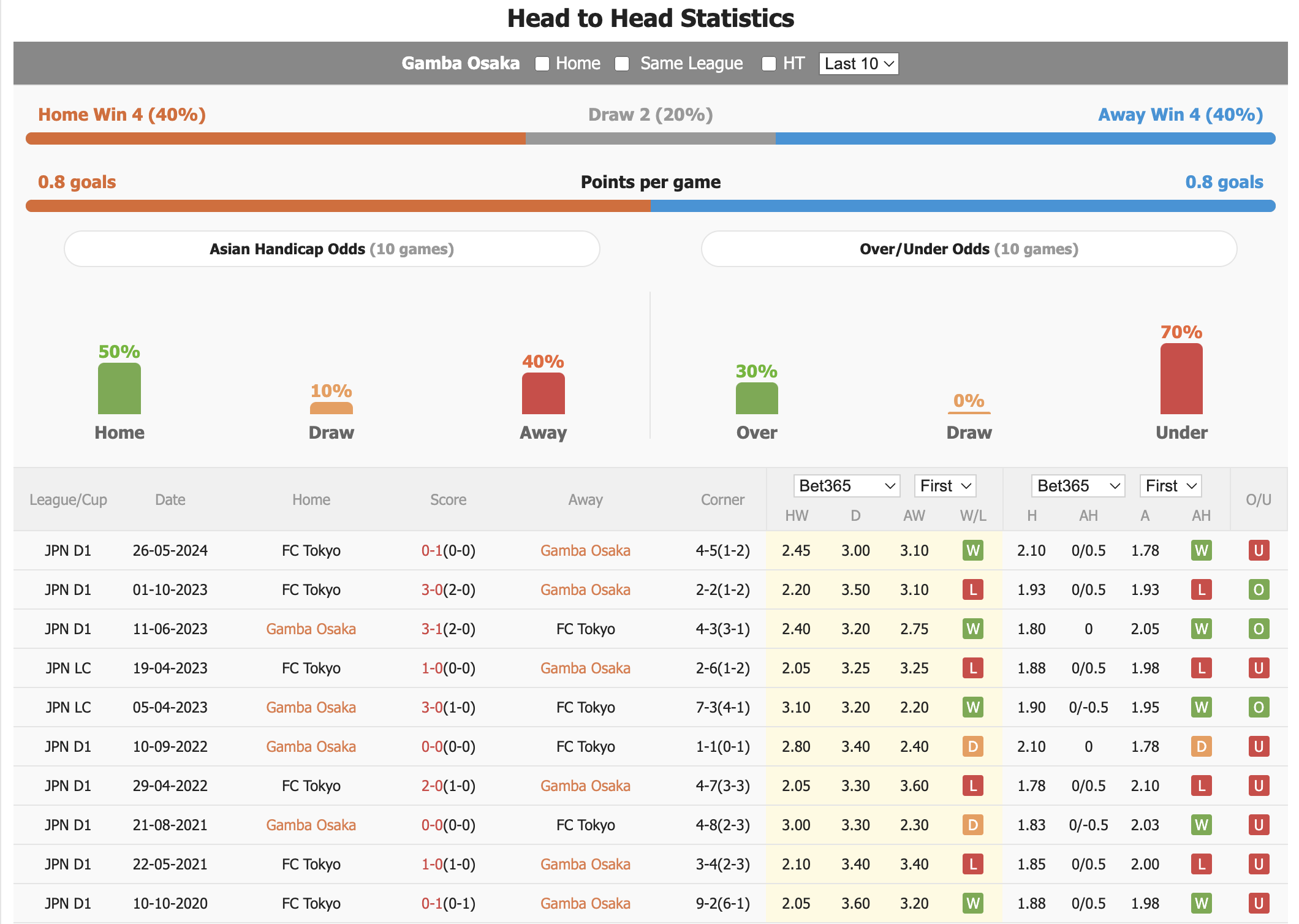Click W/L badge D in 21-08-2021 row
The height and width of the screenshot is (924, 1299).
tap(973, 825)
